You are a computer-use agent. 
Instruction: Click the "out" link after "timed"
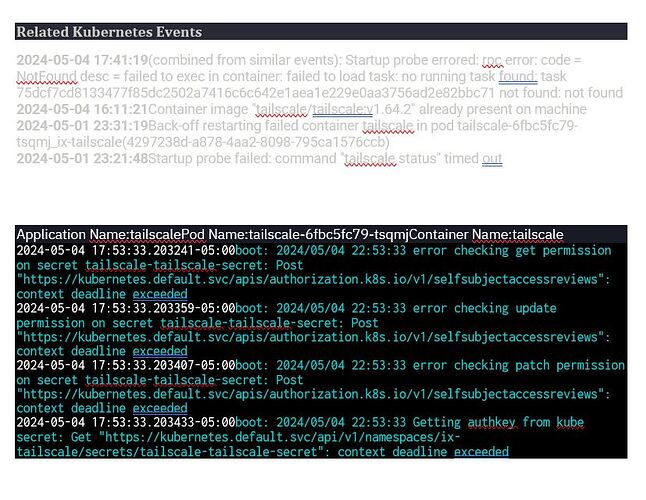pos(492,159)
